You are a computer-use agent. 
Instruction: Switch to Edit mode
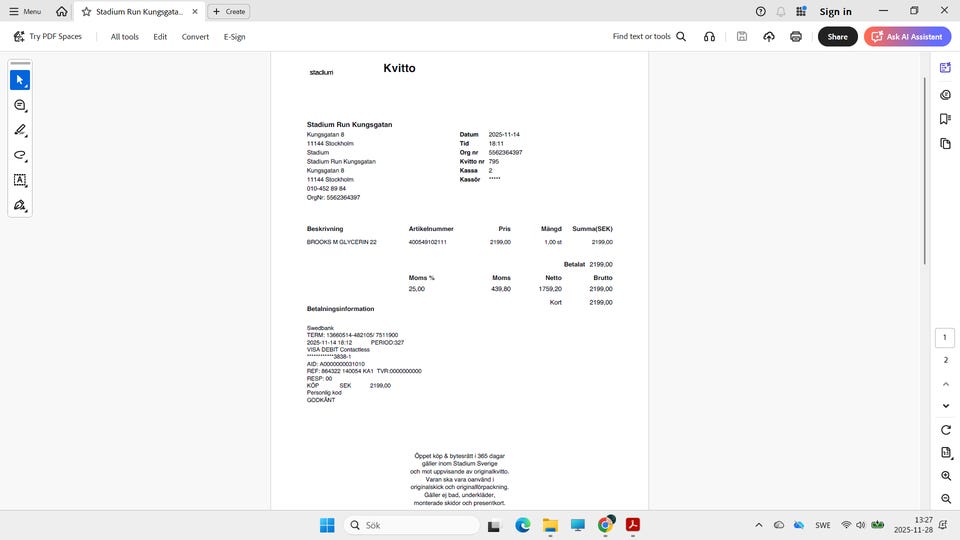tap(160, 37)
